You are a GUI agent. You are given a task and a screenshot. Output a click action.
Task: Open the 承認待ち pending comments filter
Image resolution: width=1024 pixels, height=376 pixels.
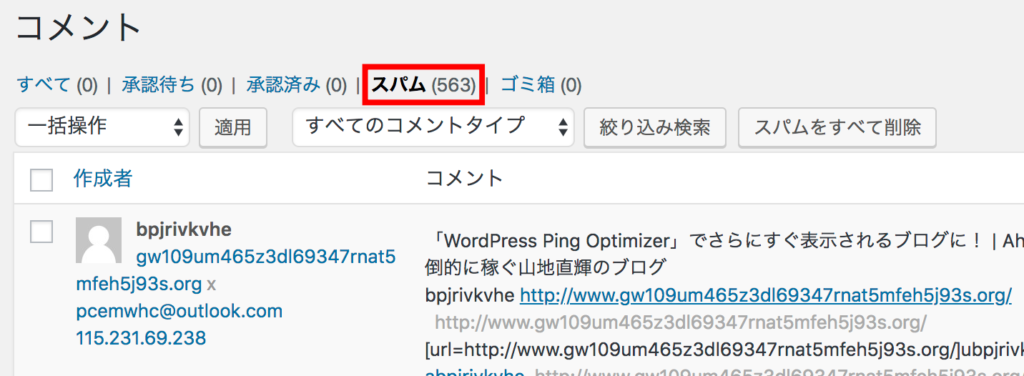point(158,84)
